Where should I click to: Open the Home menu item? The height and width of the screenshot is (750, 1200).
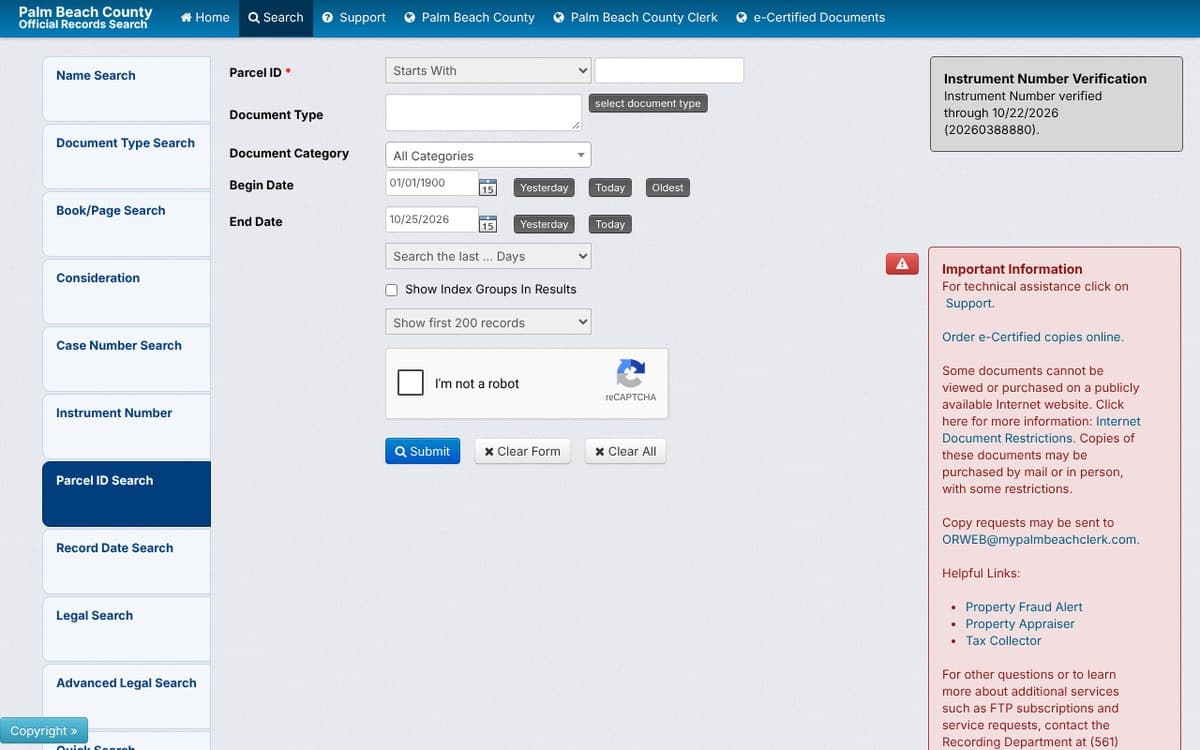pyautogui.click(x=205, y=17)
